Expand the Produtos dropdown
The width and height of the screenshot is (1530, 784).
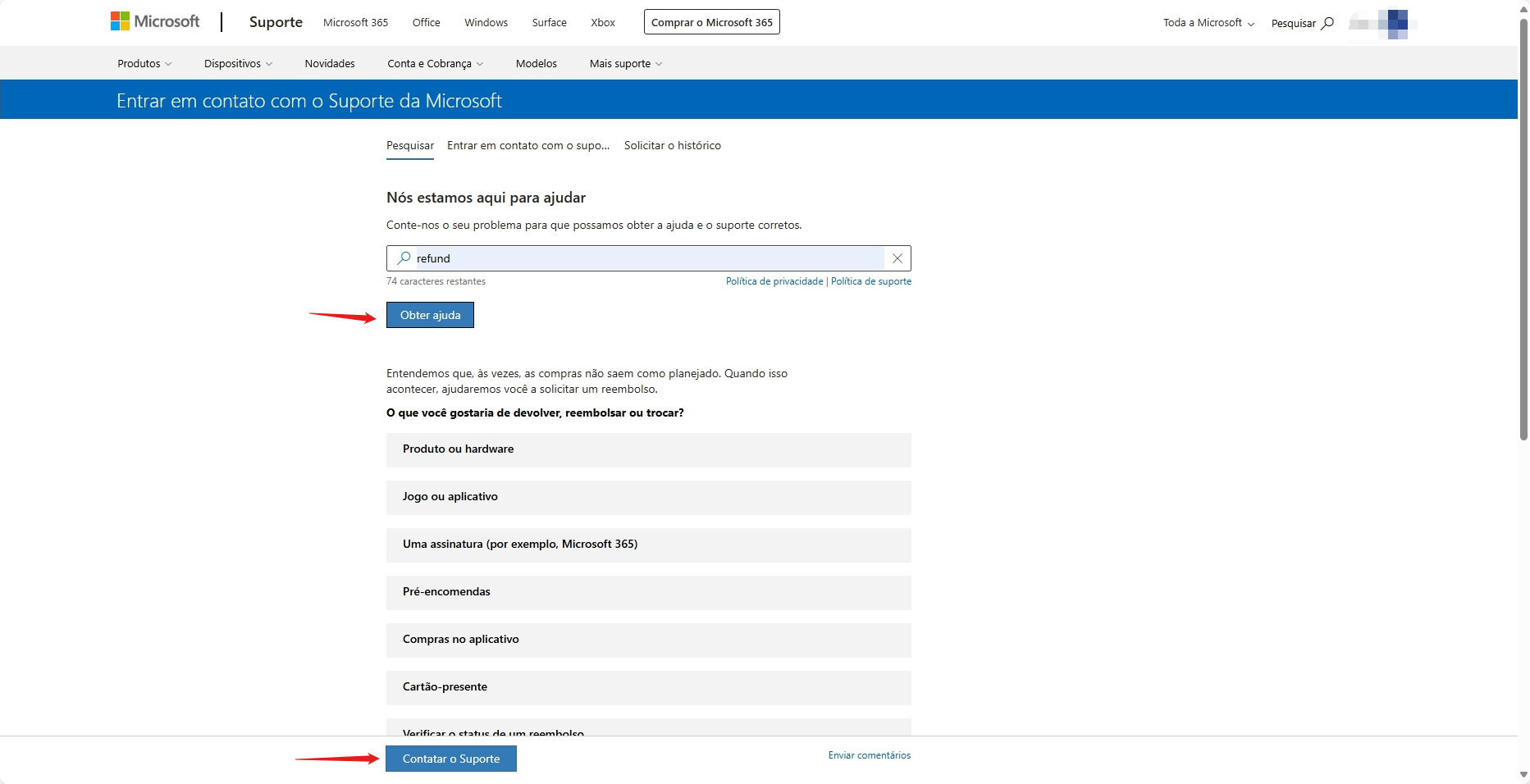click(x=144, y=63)
